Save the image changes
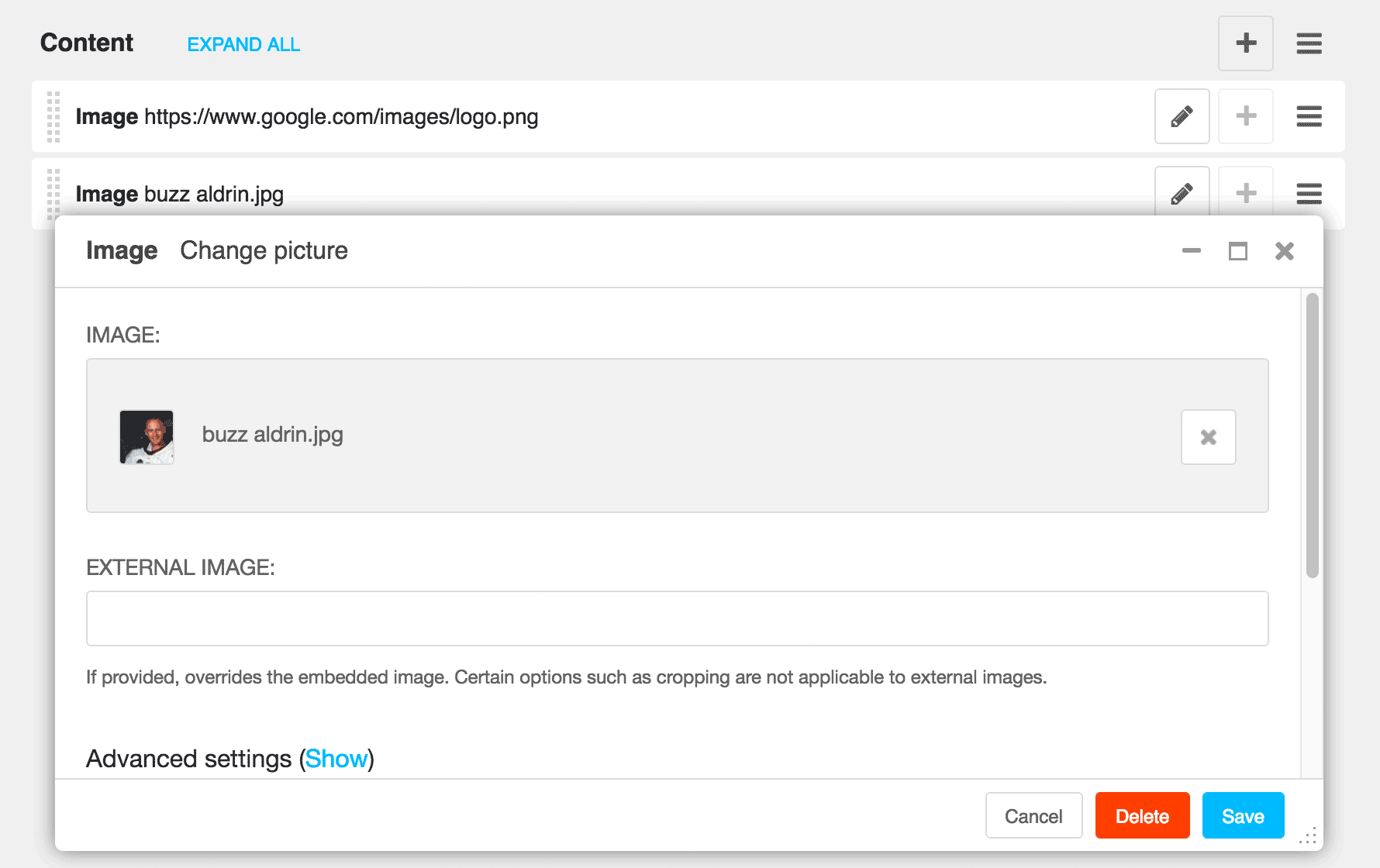 pyautogui.click(x=1243, y=816)
